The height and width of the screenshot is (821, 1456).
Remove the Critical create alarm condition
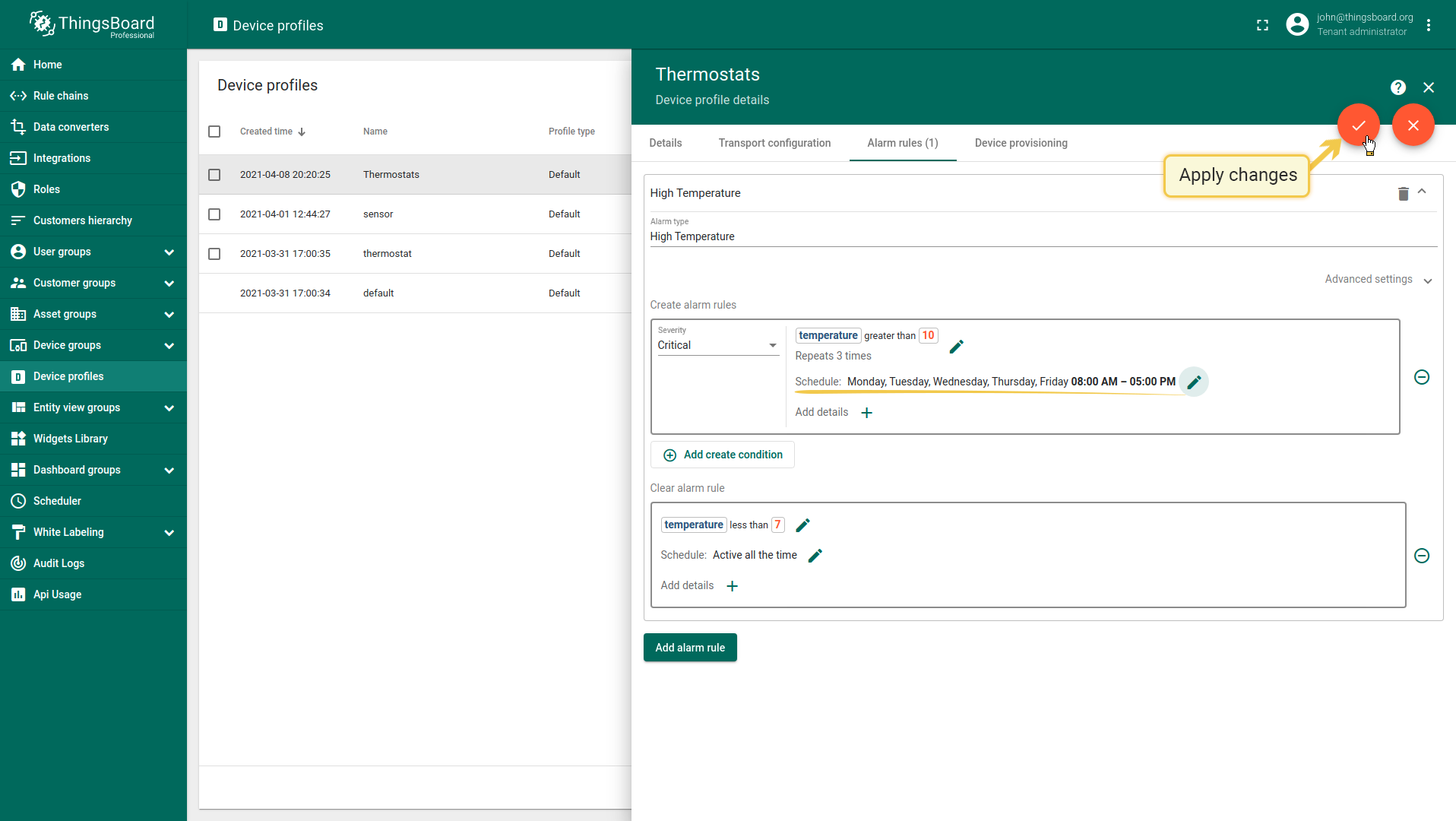coord(1422,377)
